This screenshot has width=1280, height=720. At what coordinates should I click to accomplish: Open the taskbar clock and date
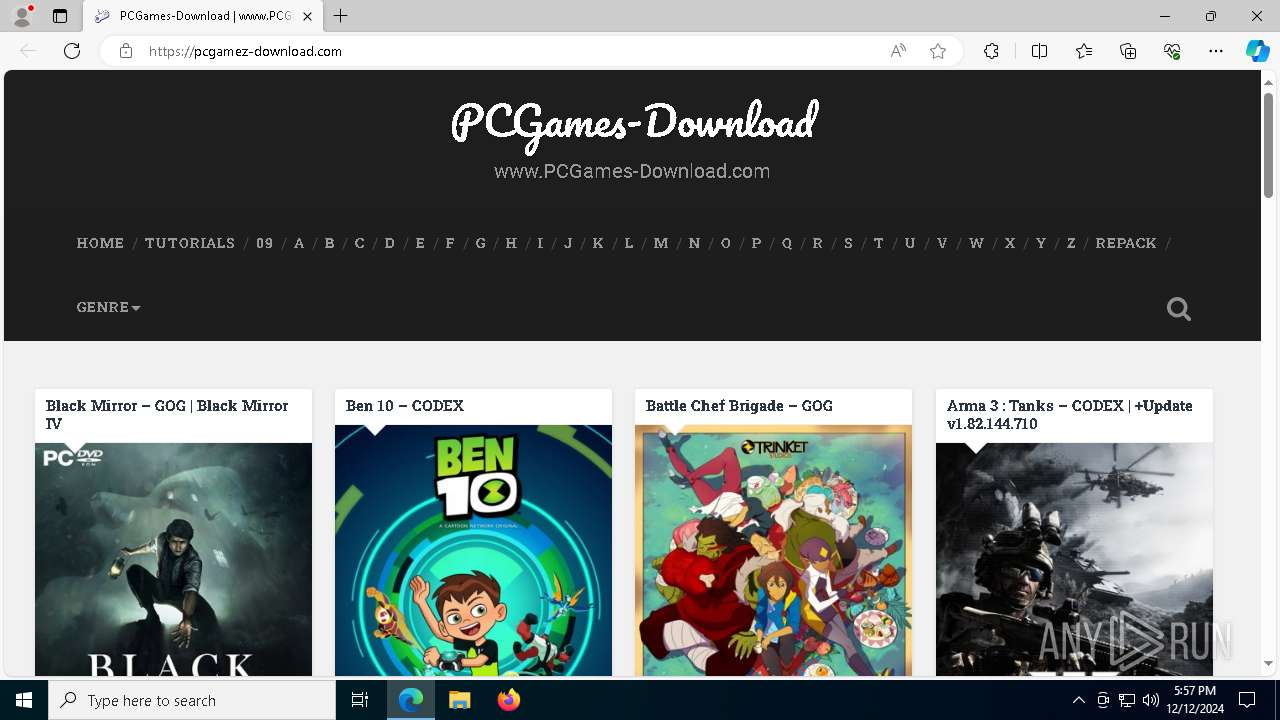tap(1195, 700)
